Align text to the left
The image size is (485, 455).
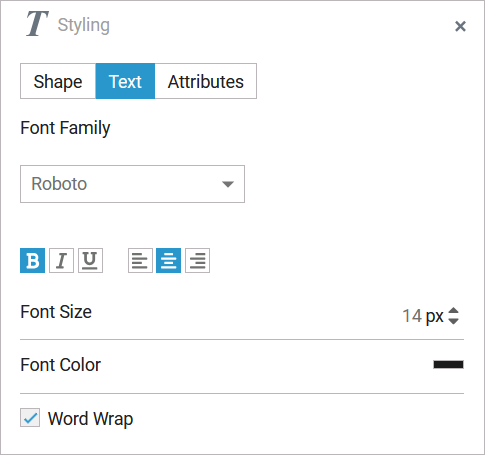pos(140,260)
